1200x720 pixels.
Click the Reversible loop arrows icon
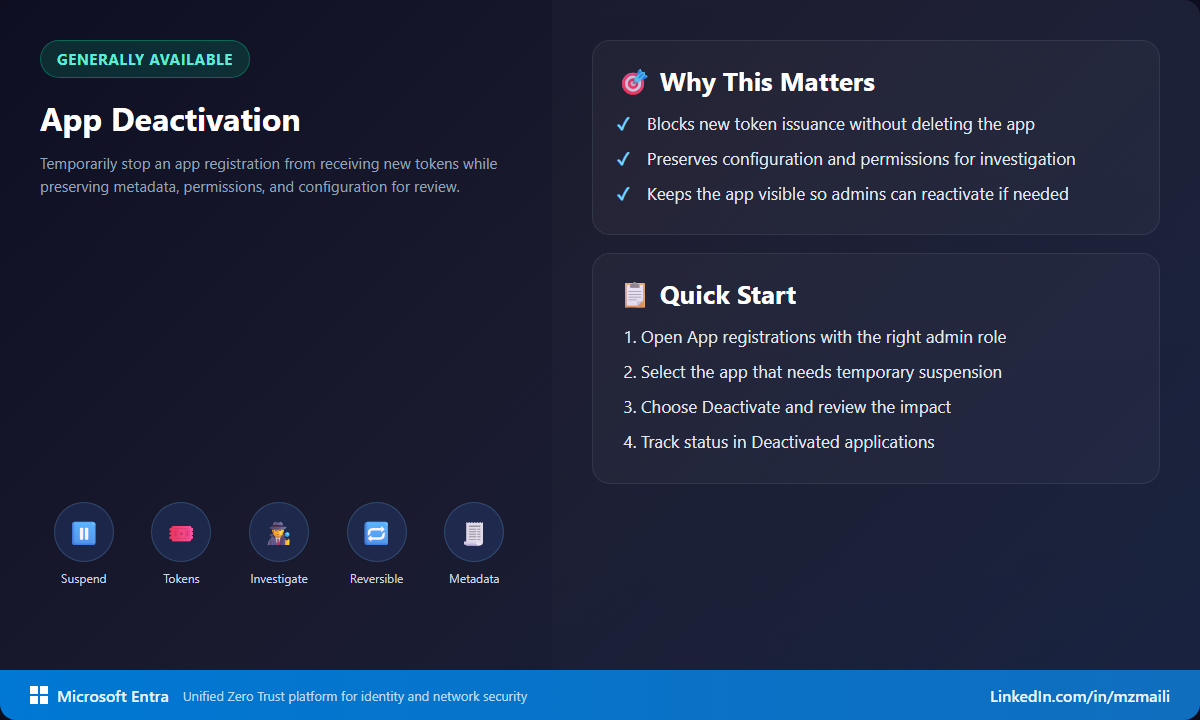coord(377,533)
